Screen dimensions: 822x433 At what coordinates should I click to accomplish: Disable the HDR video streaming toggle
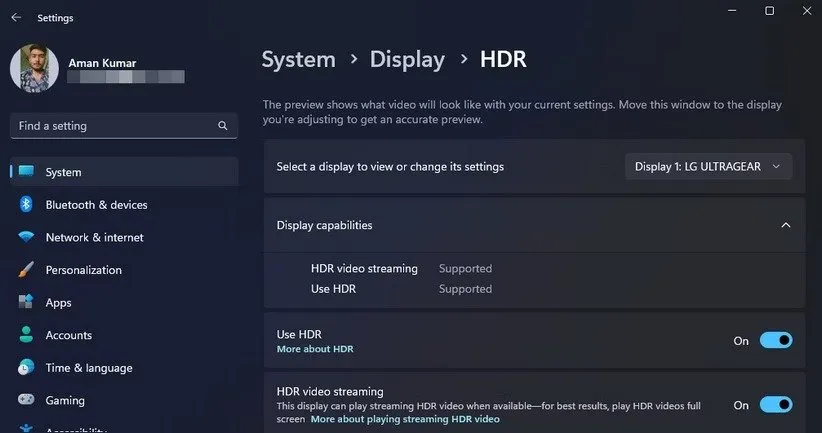(776, 405)
